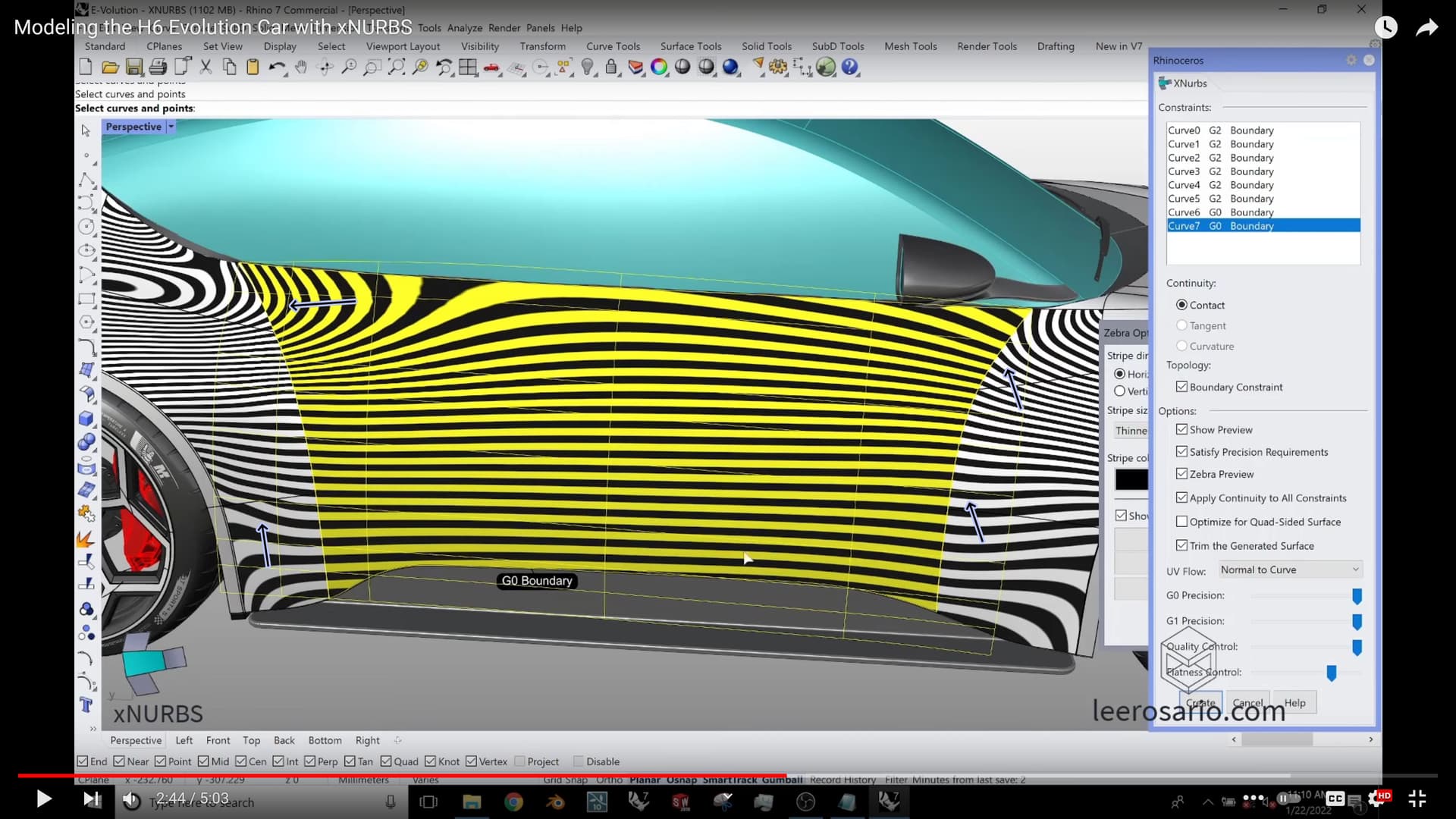Click the Explode icon in left sidebar

(86, 538)
